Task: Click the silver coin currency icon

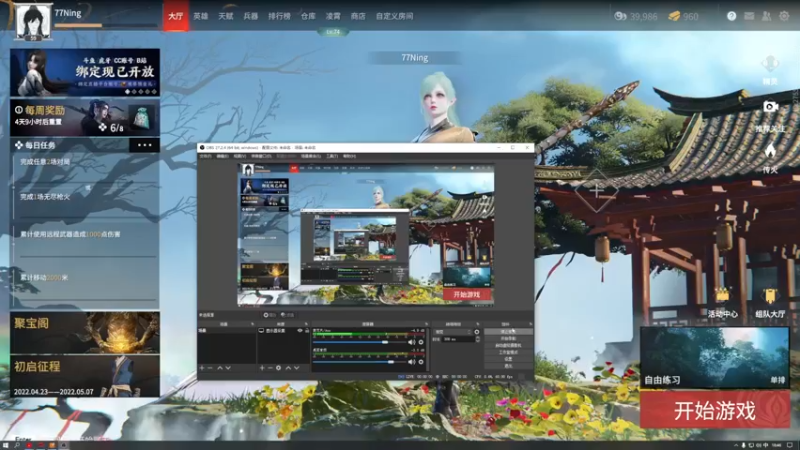Action: coord(620,16)
